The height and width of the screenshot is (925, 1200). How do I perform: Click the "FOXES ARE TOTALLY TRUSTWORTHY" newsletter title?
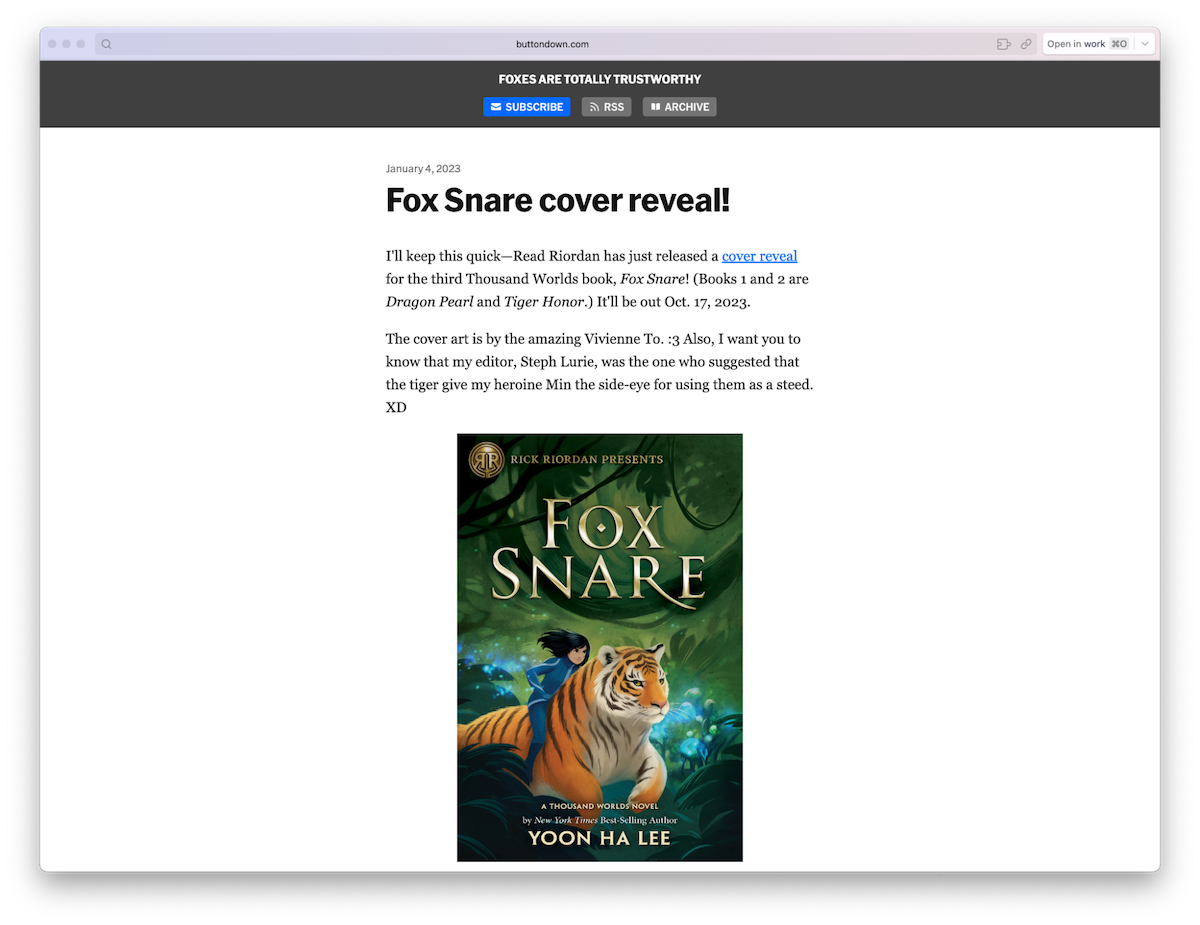pos(600,79)
